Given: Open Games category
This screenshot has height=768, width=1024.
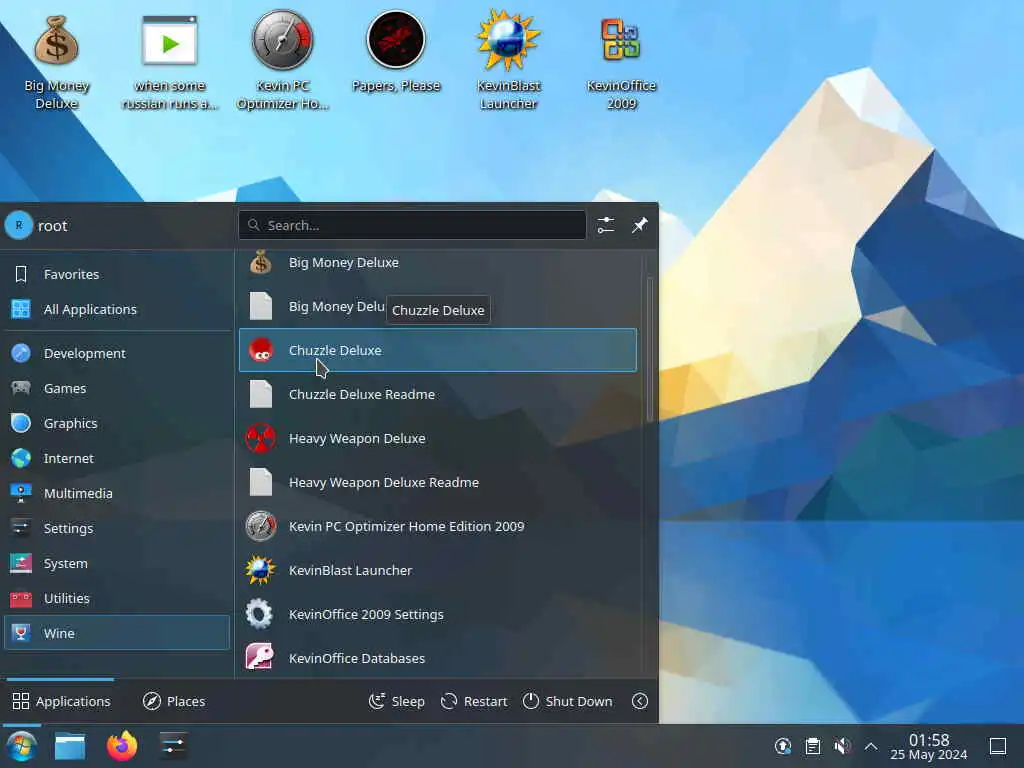Looking at the screenshot, I should point(117,389).
